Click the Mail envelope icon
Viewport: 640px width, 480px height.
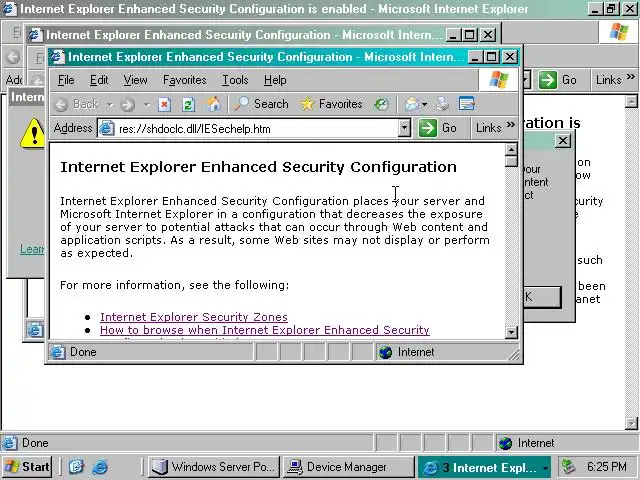411,104
